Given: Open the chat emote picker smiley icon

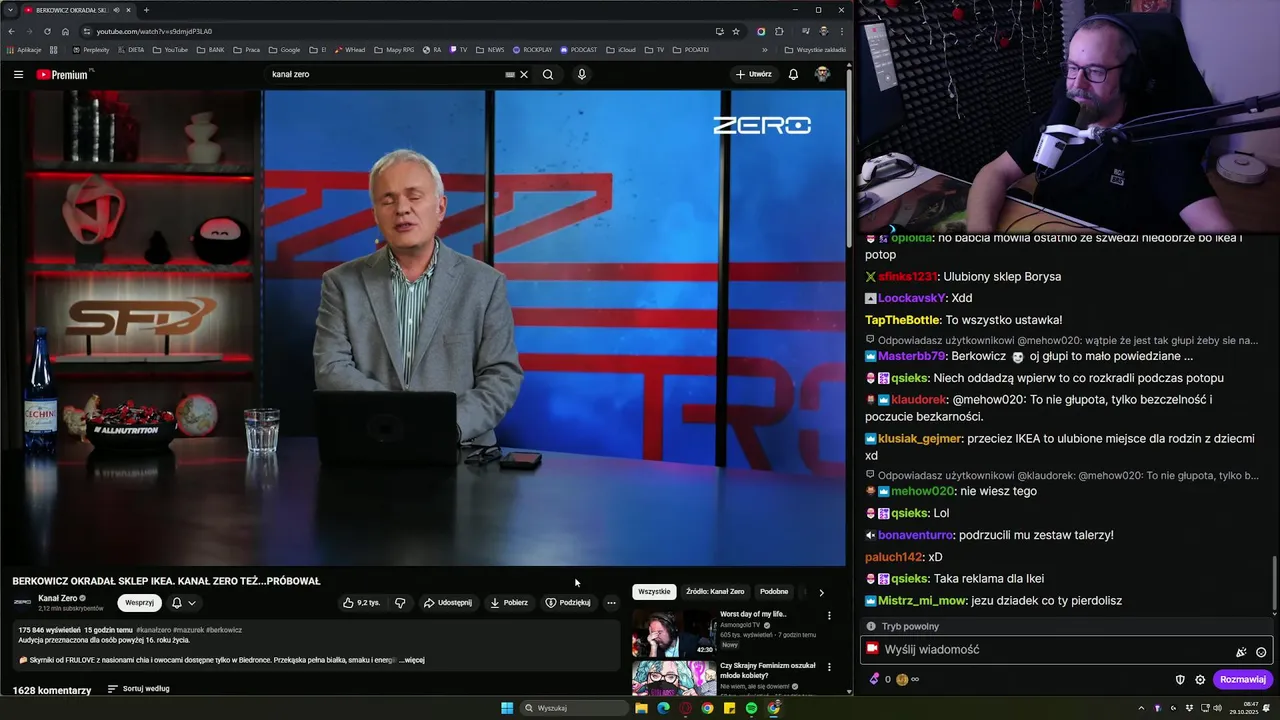Looking at the screenshot, I should [x=1261, y=652].
